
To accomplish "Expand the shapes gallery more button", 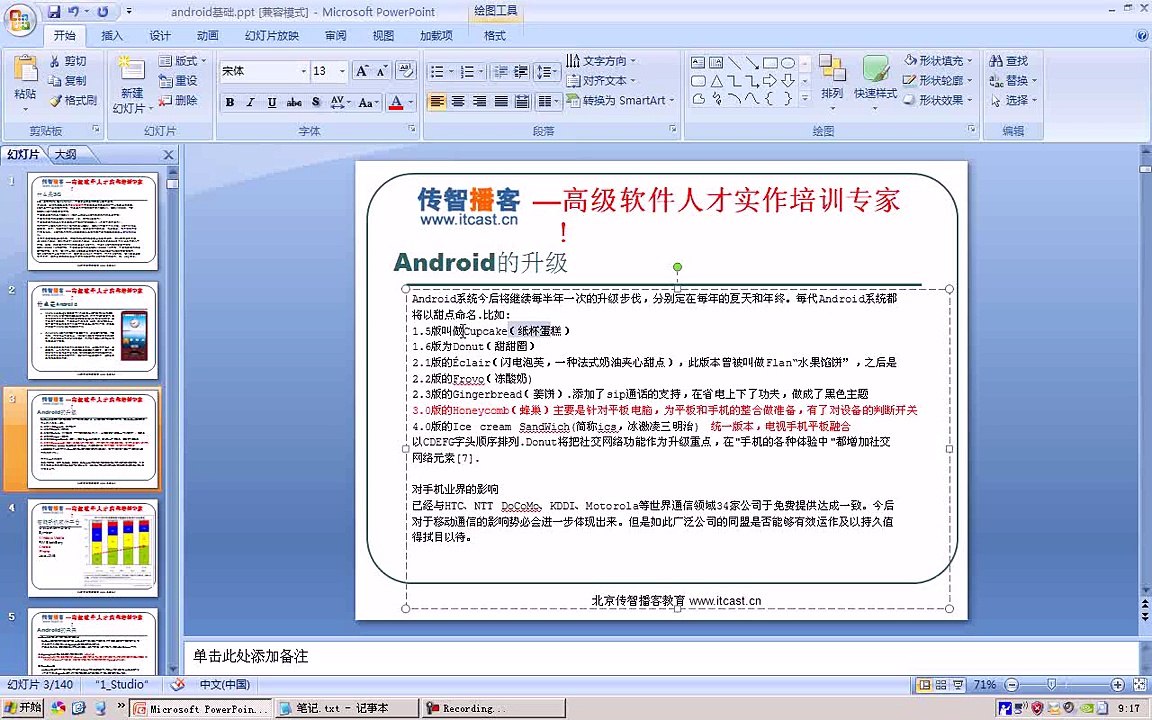I will coord(805,98).
